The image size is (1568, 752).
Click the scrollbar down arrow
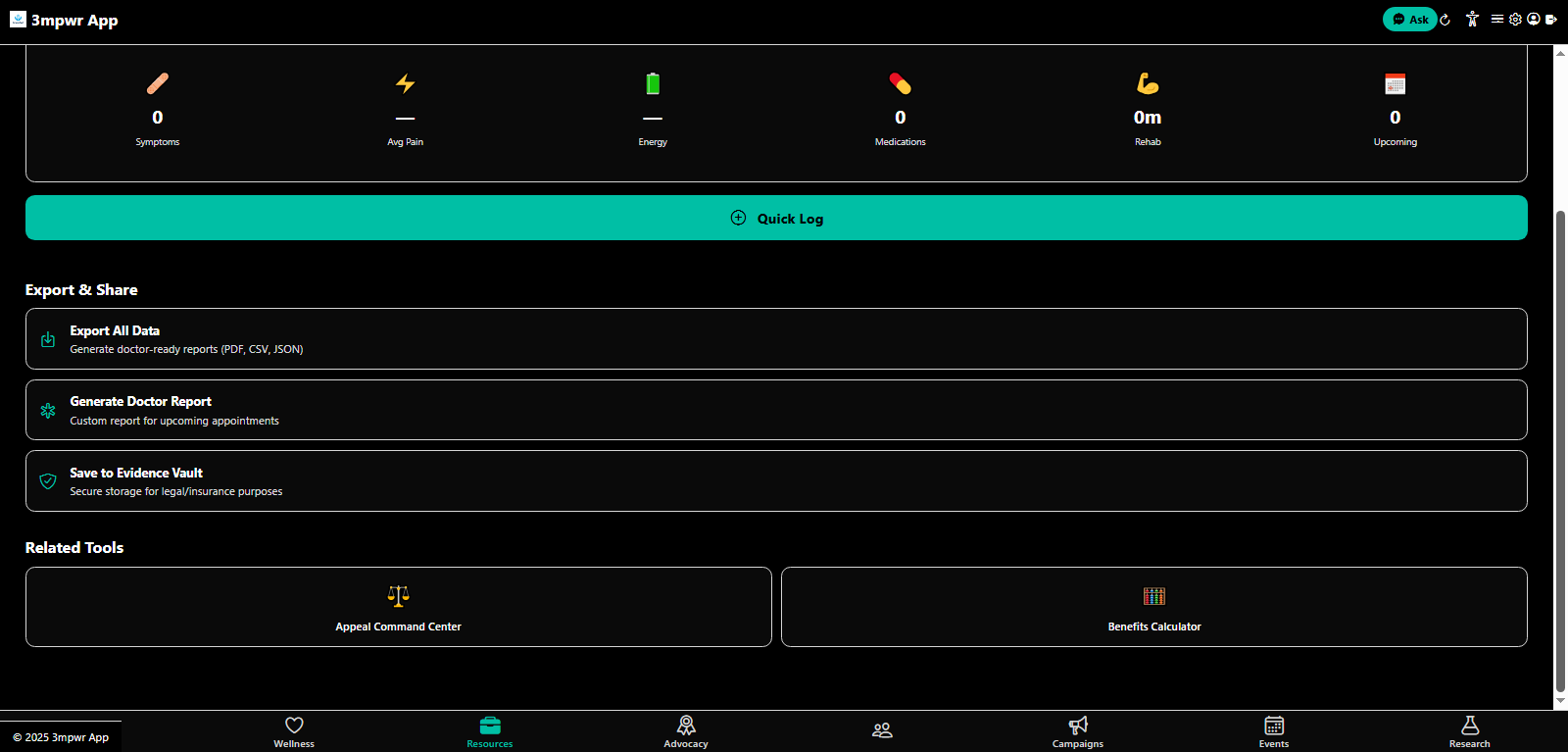coord(1560,702)
